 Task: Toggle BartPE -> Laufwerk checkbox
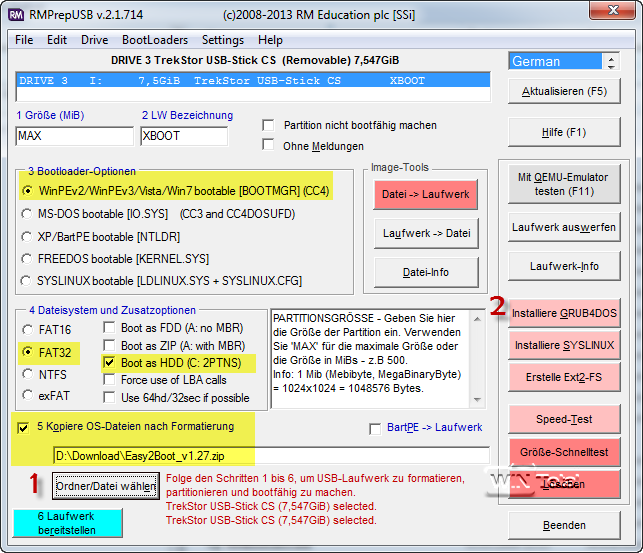coord(375,429)
